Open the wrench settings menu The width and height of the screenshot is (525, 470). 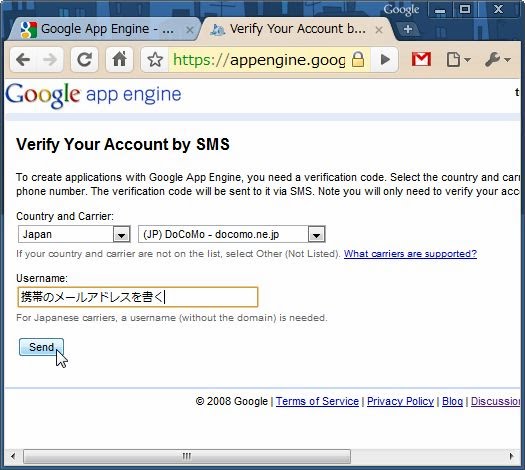pos(498,60)
